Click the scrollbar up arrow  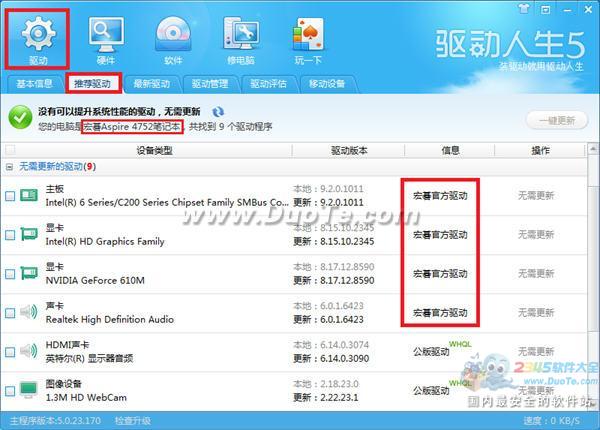pyautogui.click(x=593, y=149)
